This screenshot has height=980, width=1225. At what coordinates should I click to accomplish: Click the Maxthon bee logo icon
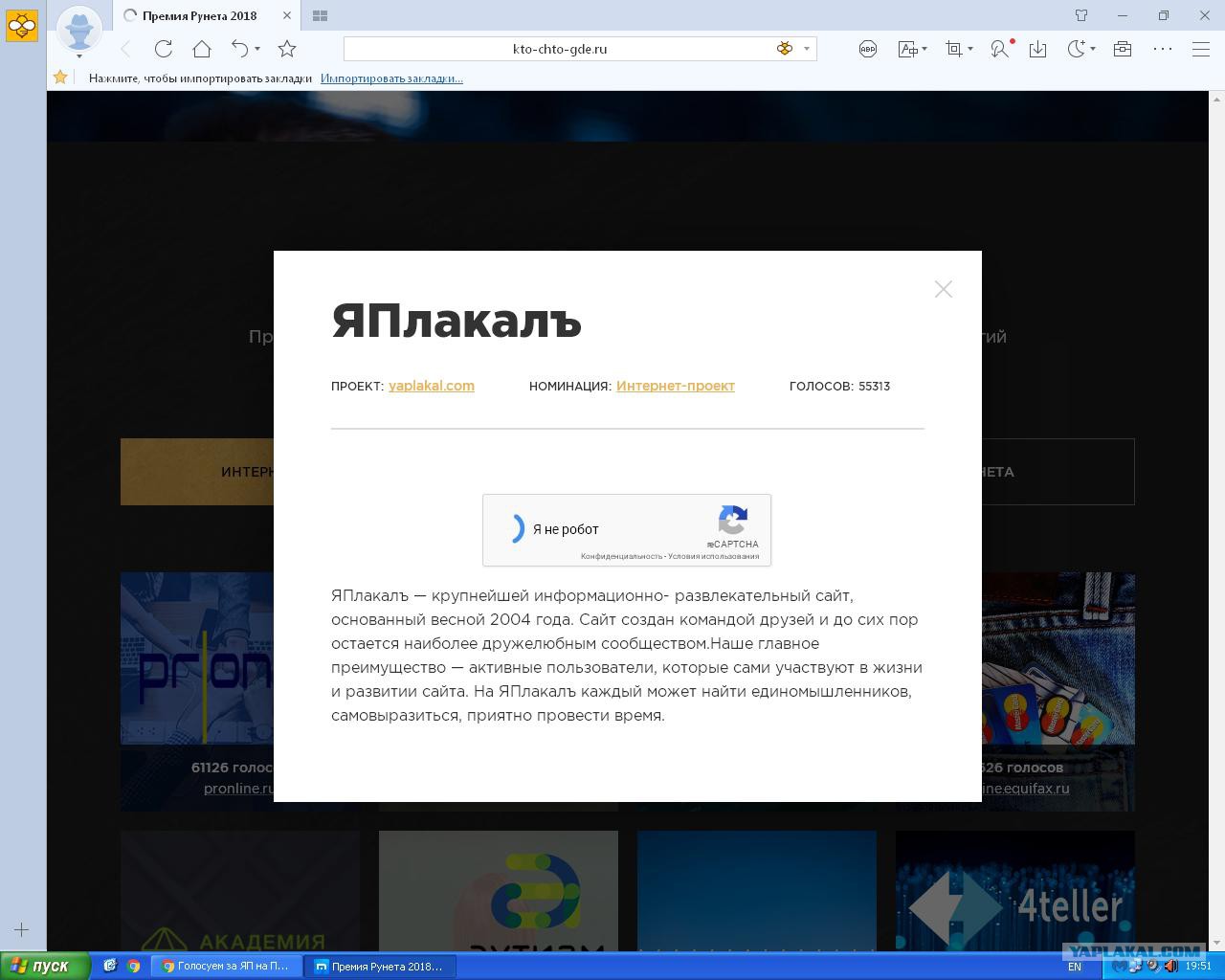pos(22,25)
